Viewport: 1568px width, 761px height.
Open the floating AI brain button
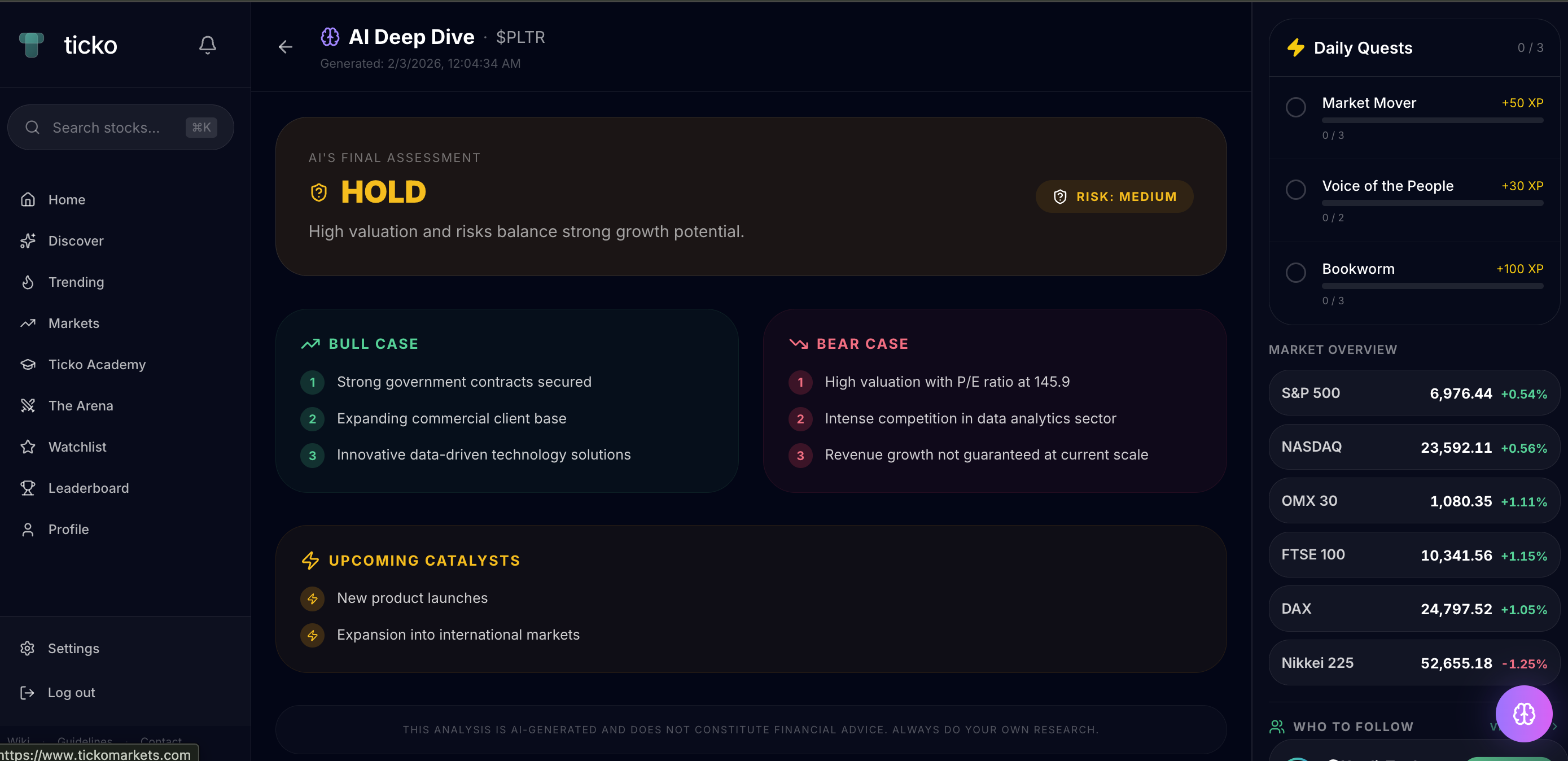(1523, 714)
